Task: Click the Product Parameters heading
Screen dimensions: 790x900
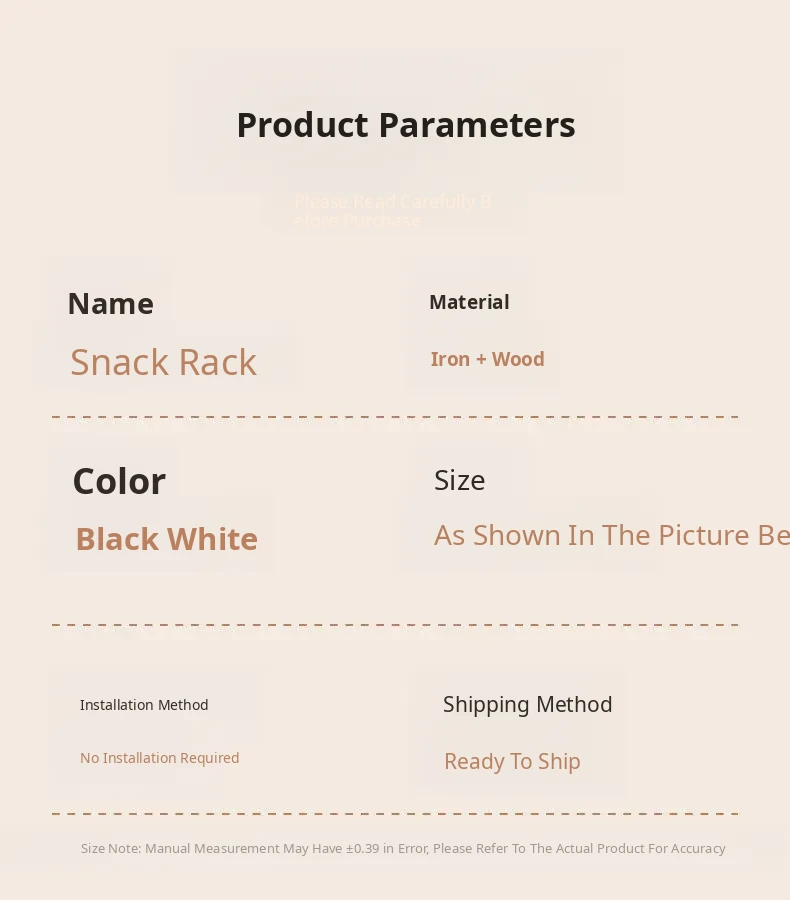Action: (x=405, y=125)
